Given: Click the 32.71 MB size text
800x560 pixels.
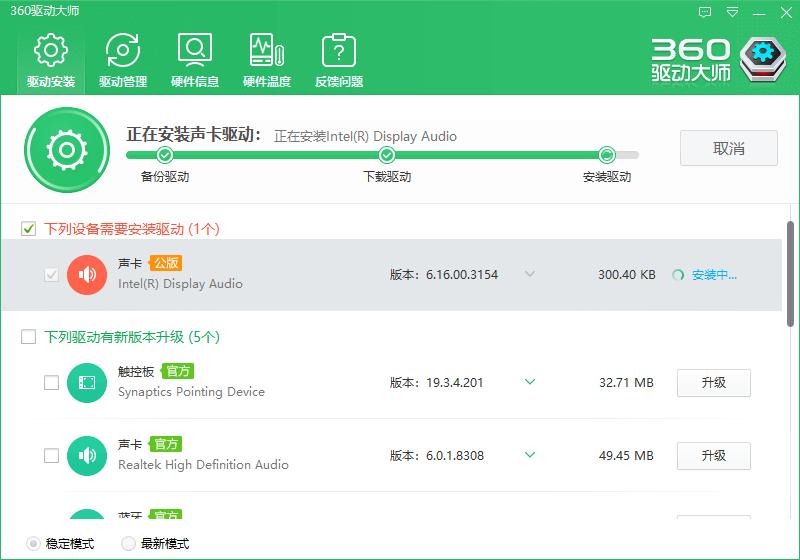Looking at the screenshot, I should [x=626, y=383].
